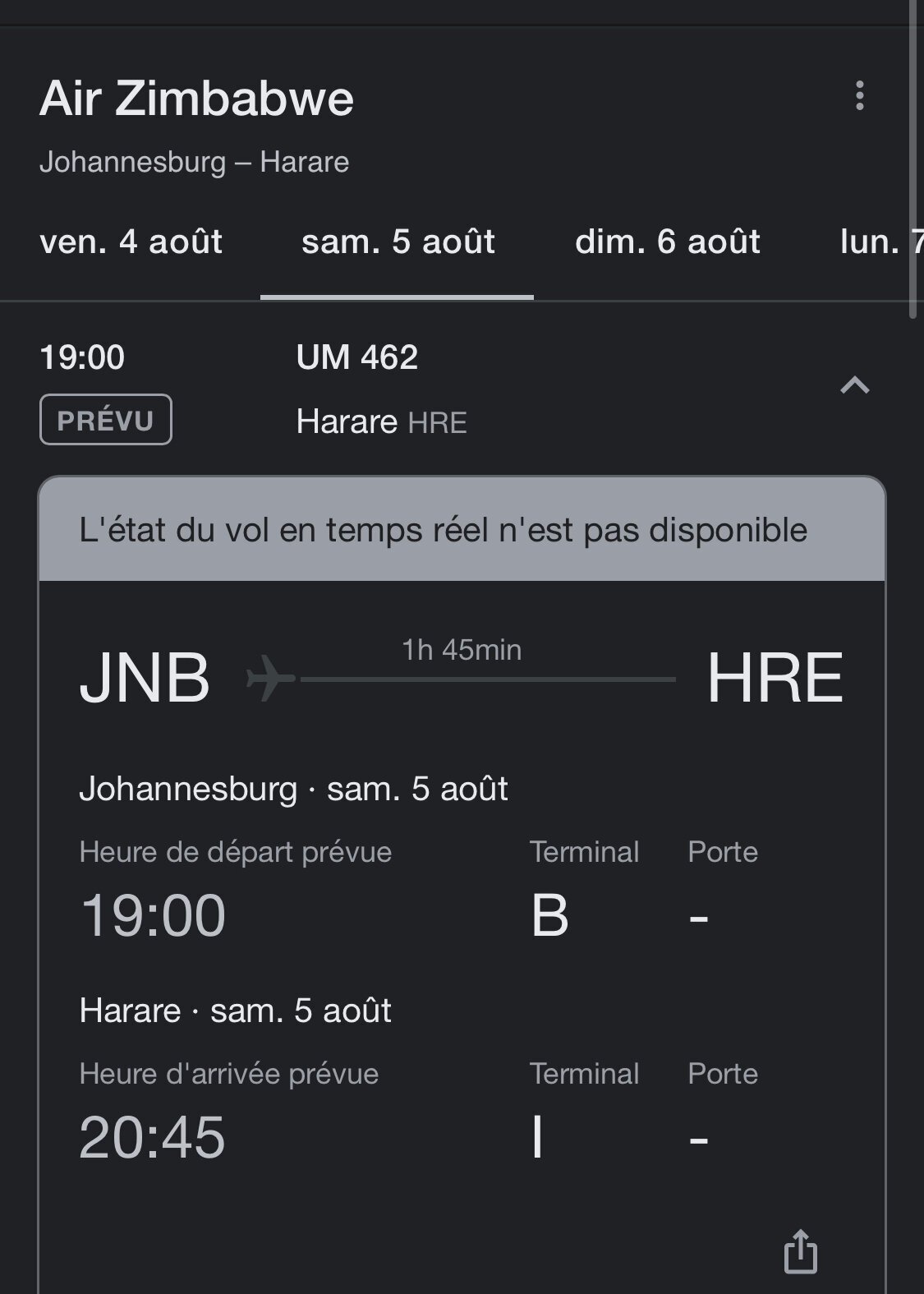Image resolution: width=924 pixels, height=1294 pixels.
Task: Tap the share icon
Action: (800, 1251)
